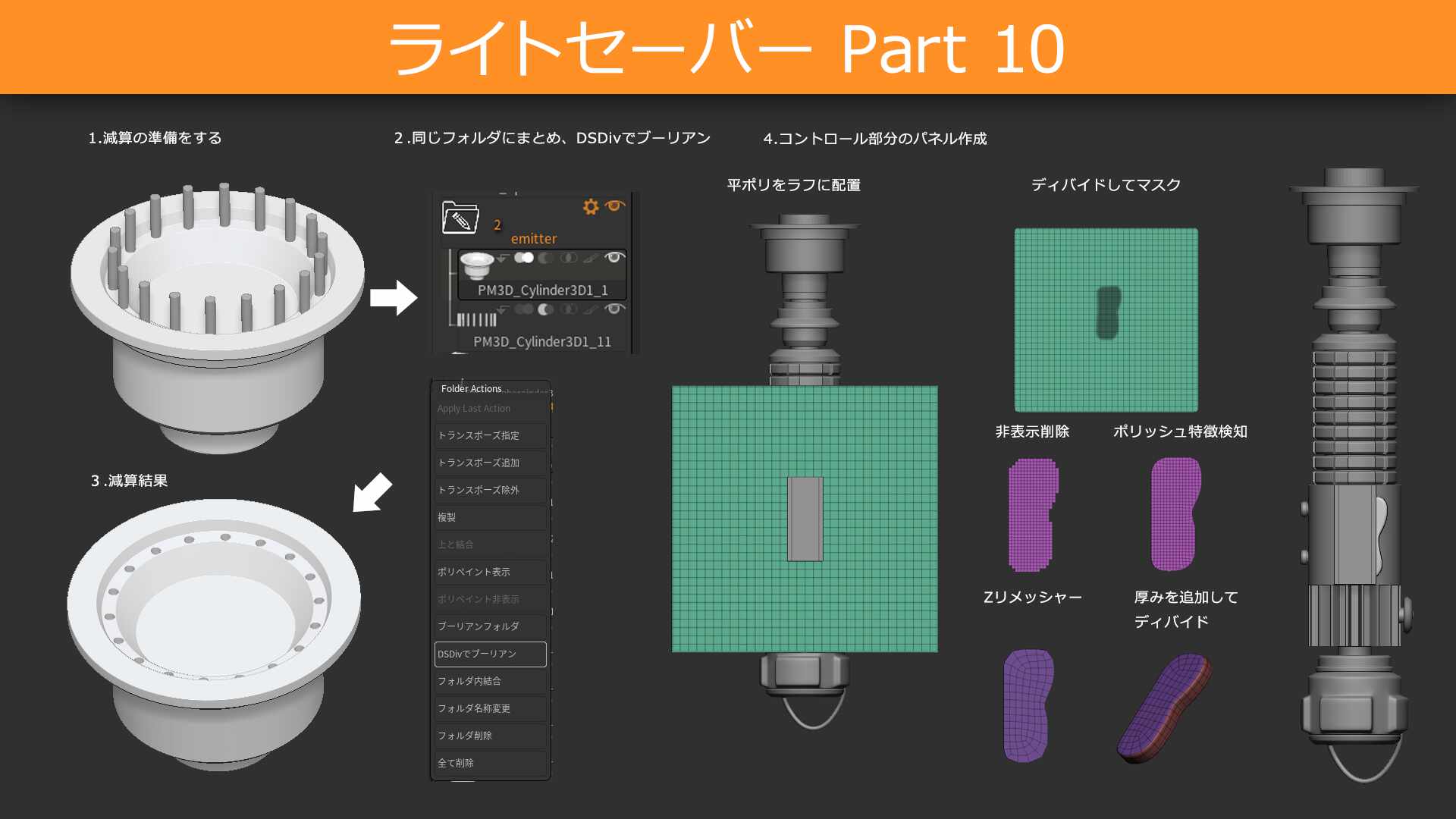Click the polypaint brush icon beside PM3D_Cylinder3D1_1
Image resolution: width=1456 pixels, height=819 pixels.
coord(590,259)
